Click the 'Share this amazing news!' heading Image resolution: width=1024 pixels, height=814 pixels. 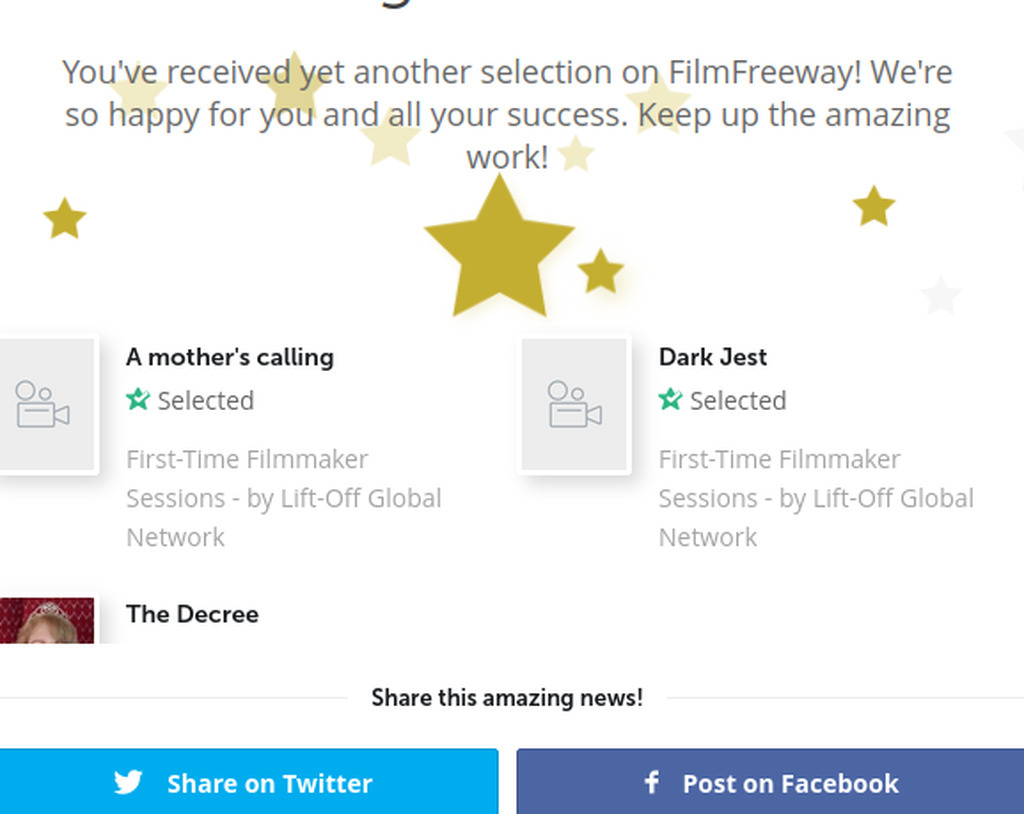coord(507,697)
